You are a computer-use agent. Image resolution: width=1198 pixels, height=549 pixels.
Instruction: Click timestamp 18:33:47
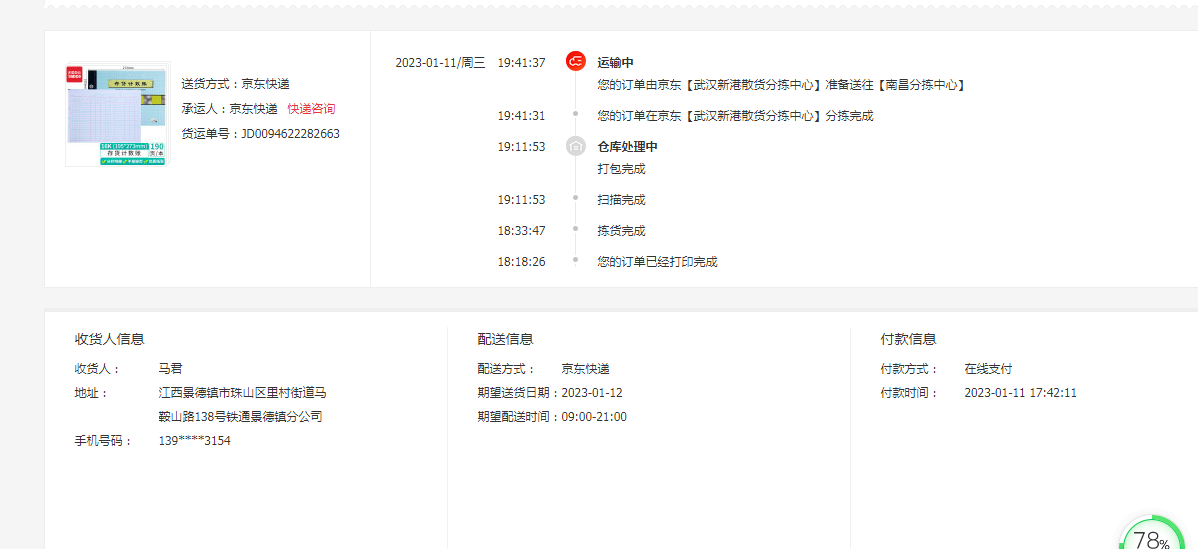point(521,231)
